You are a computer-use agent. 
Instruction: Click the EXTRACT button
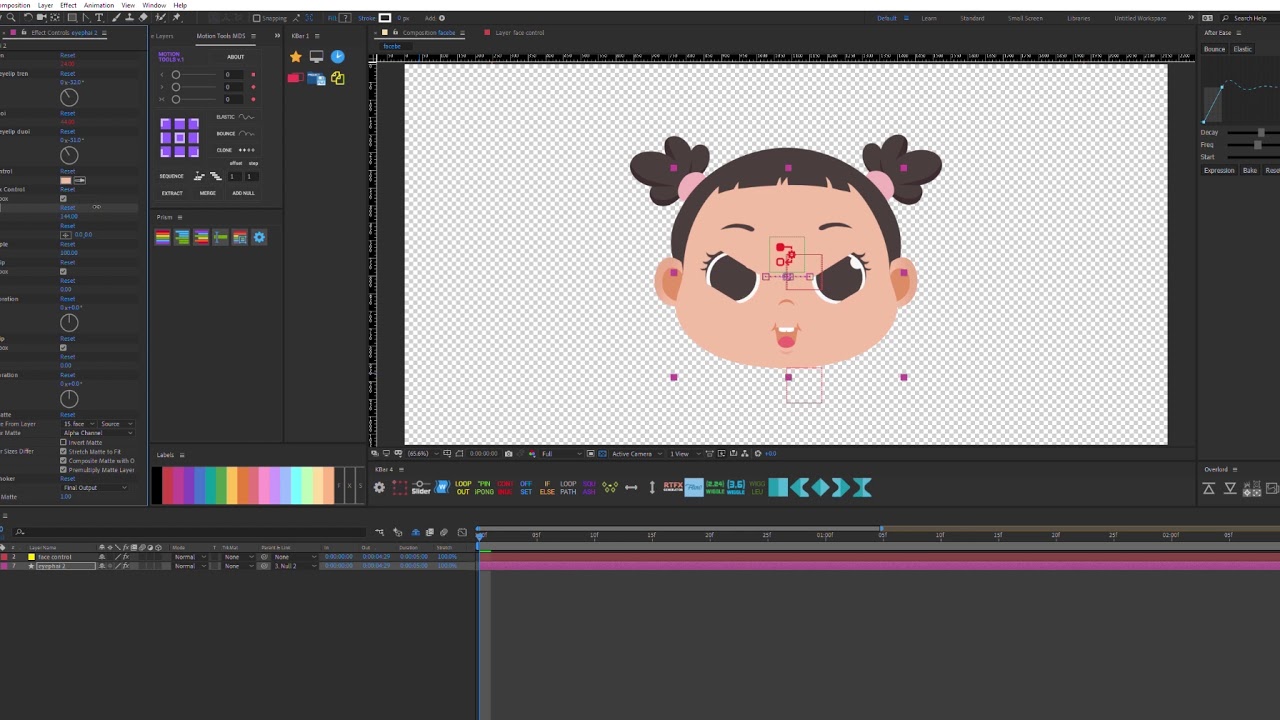172,193
